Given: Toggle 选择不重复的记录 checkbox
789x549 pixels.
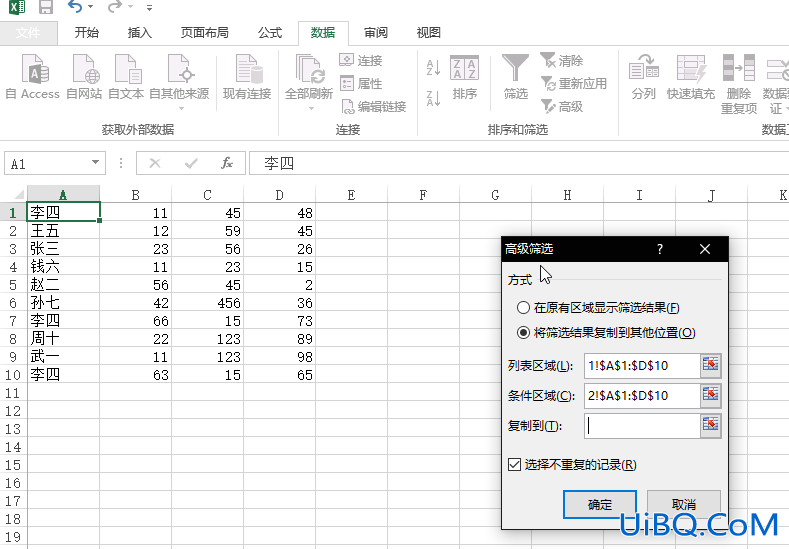Looking at the screenshot, I should click(514, 464).
